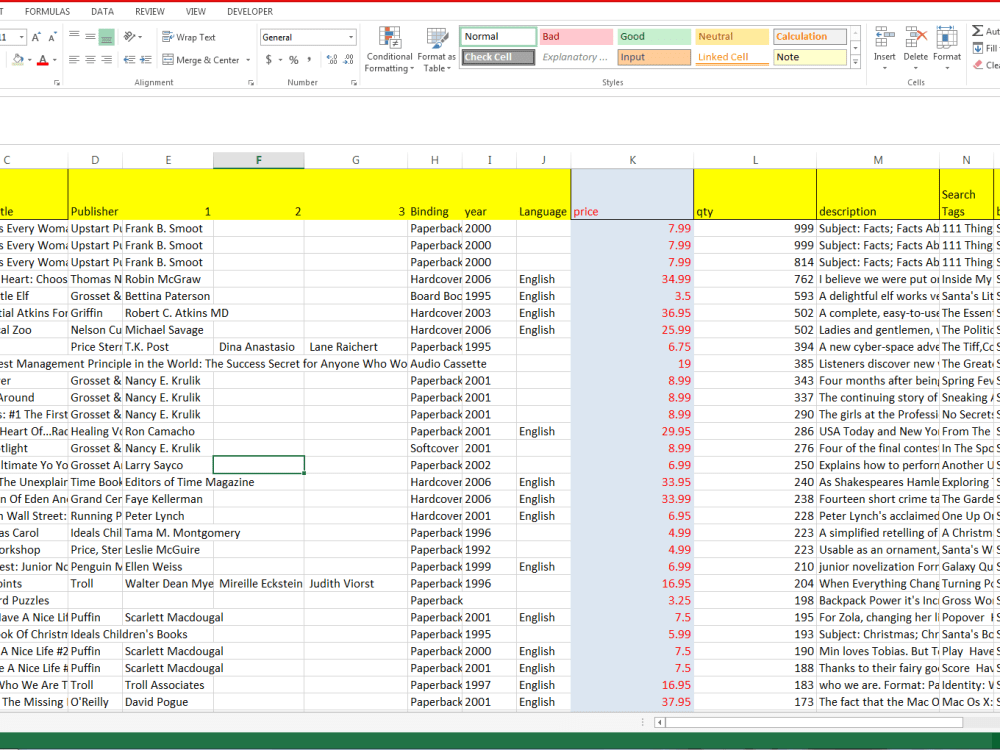
Task: Open the Merge & Center dropdown arrow
Action: tap(248, 60)
